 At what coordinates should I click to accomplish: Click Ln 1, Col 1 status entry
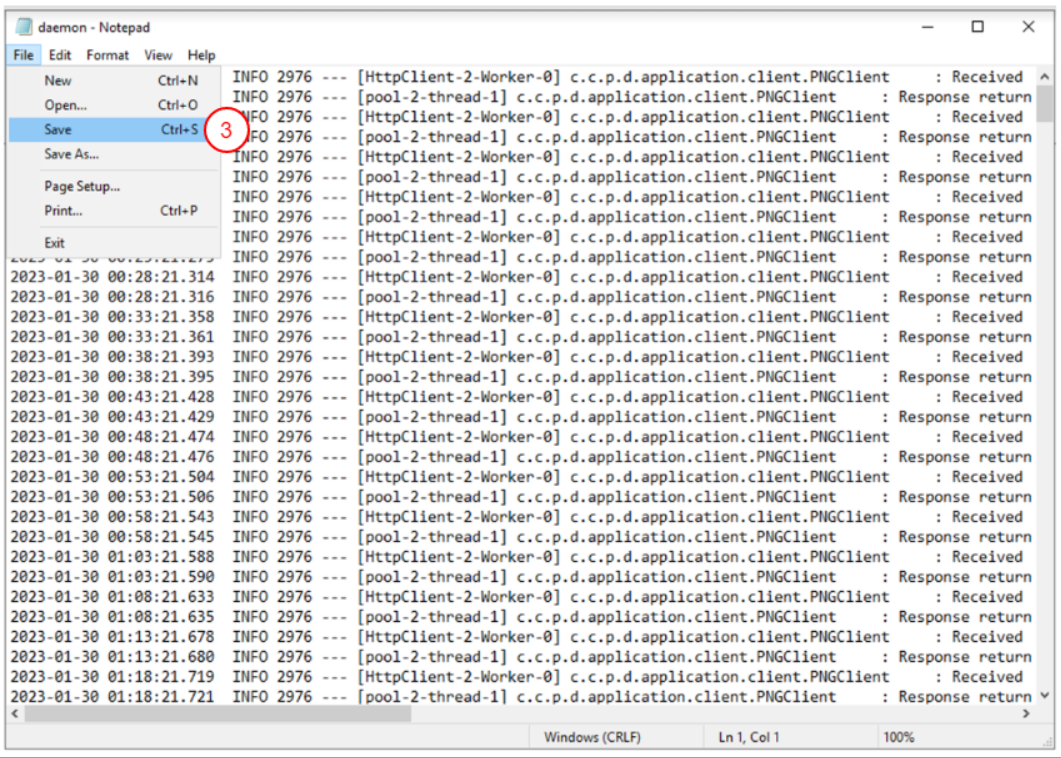pos(748,737)
